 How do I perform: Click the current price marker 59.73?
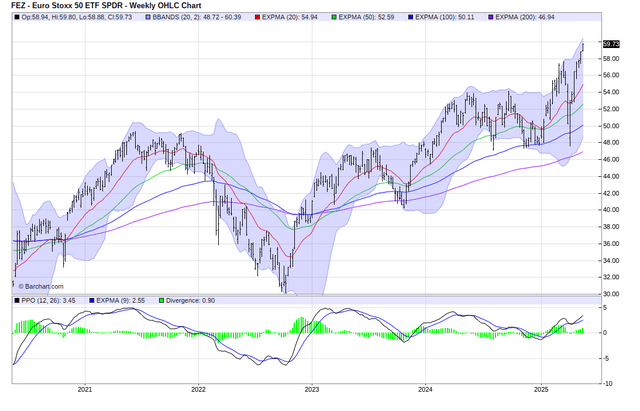coord(611,44)
